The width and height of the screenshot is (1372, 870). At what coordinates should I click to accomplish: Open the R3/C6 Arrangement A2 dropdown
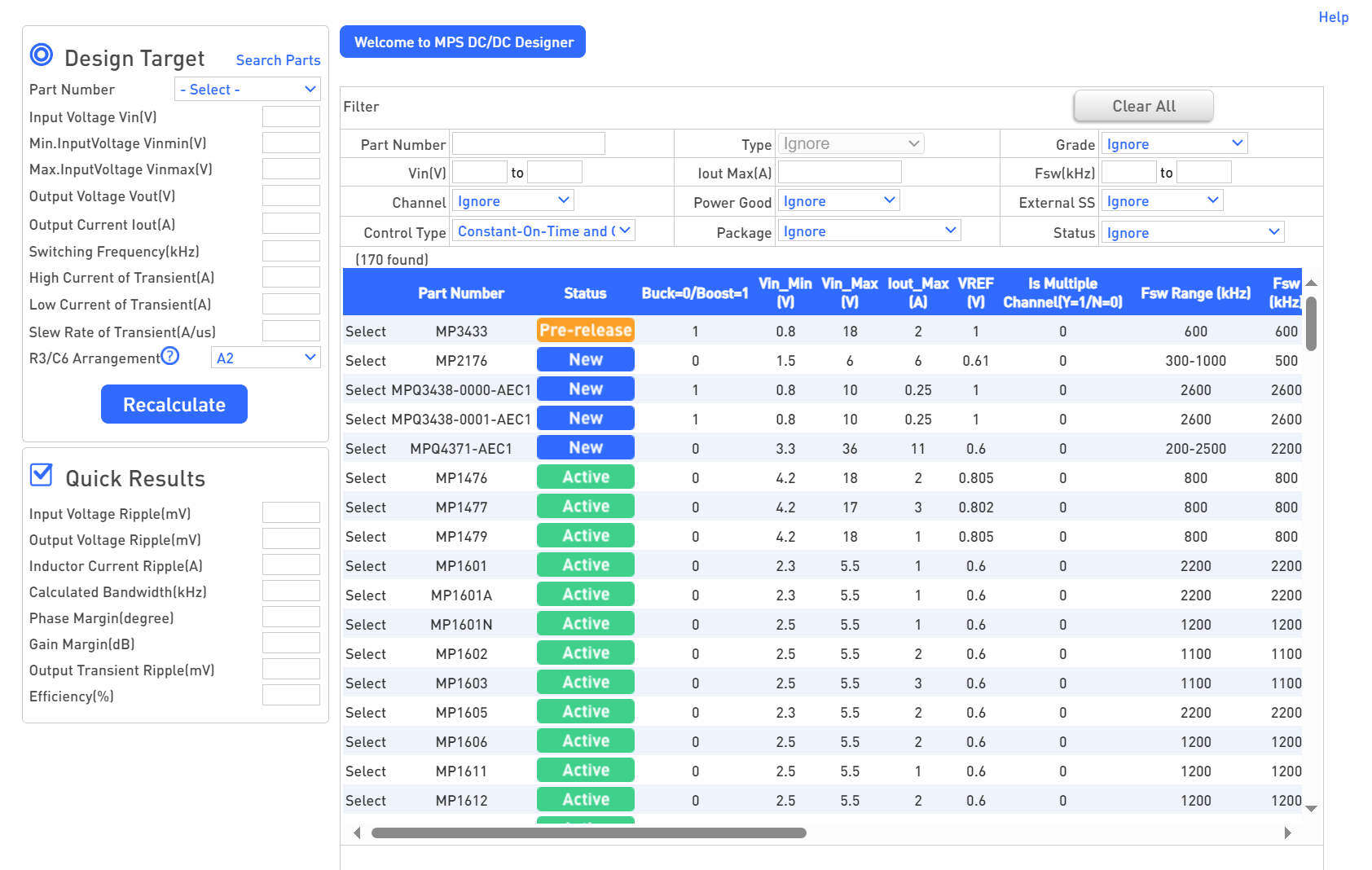(266, 358)
